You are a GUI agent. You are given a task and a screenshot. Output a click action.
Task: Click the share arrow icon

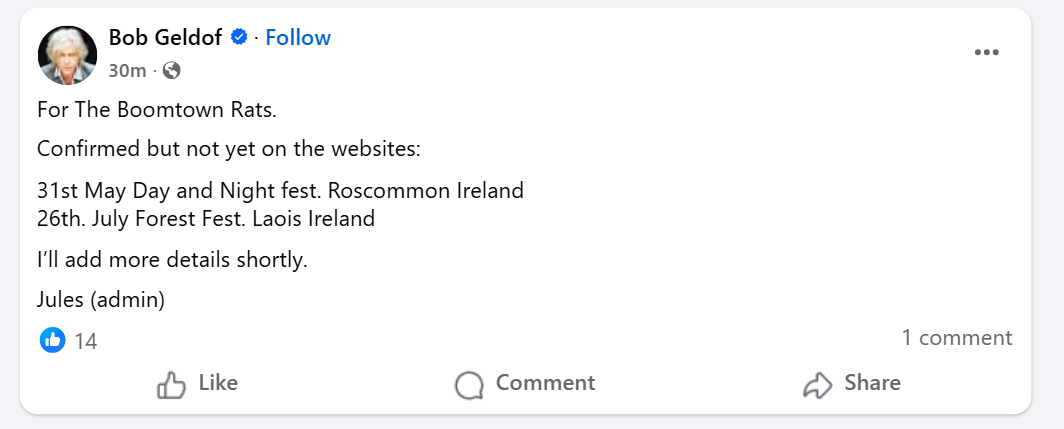coord(818,384)
